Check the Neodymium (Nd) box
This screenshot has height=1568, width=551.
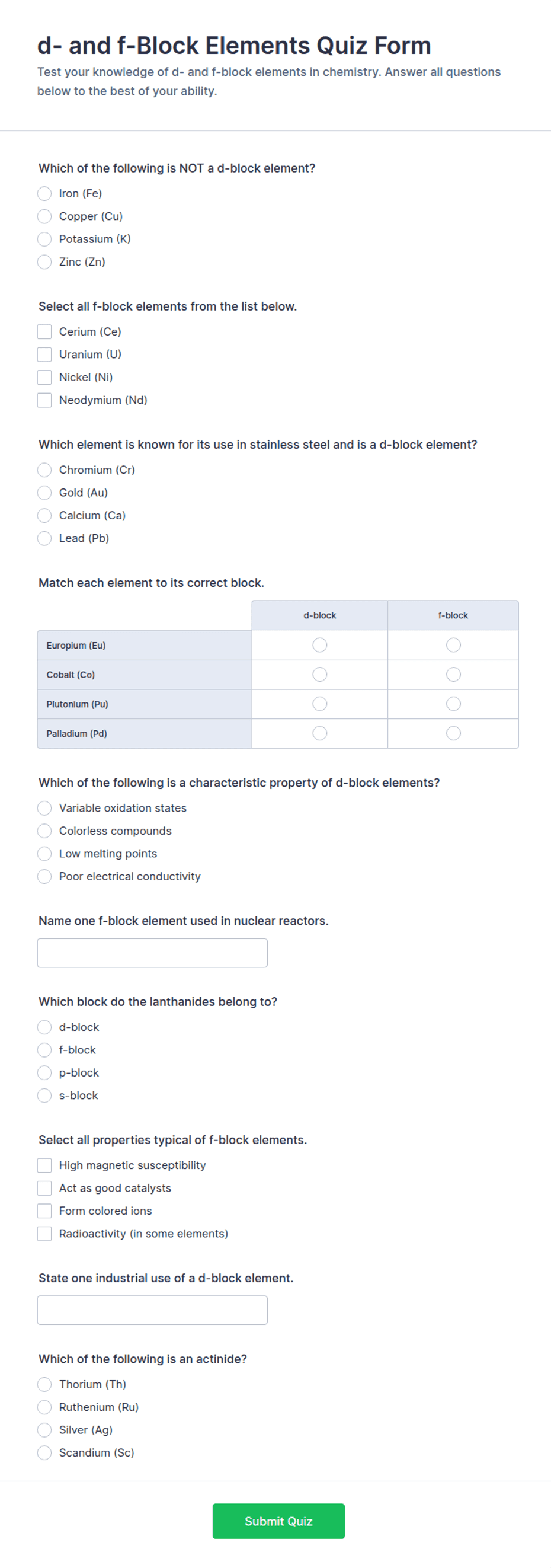point(44,400)
